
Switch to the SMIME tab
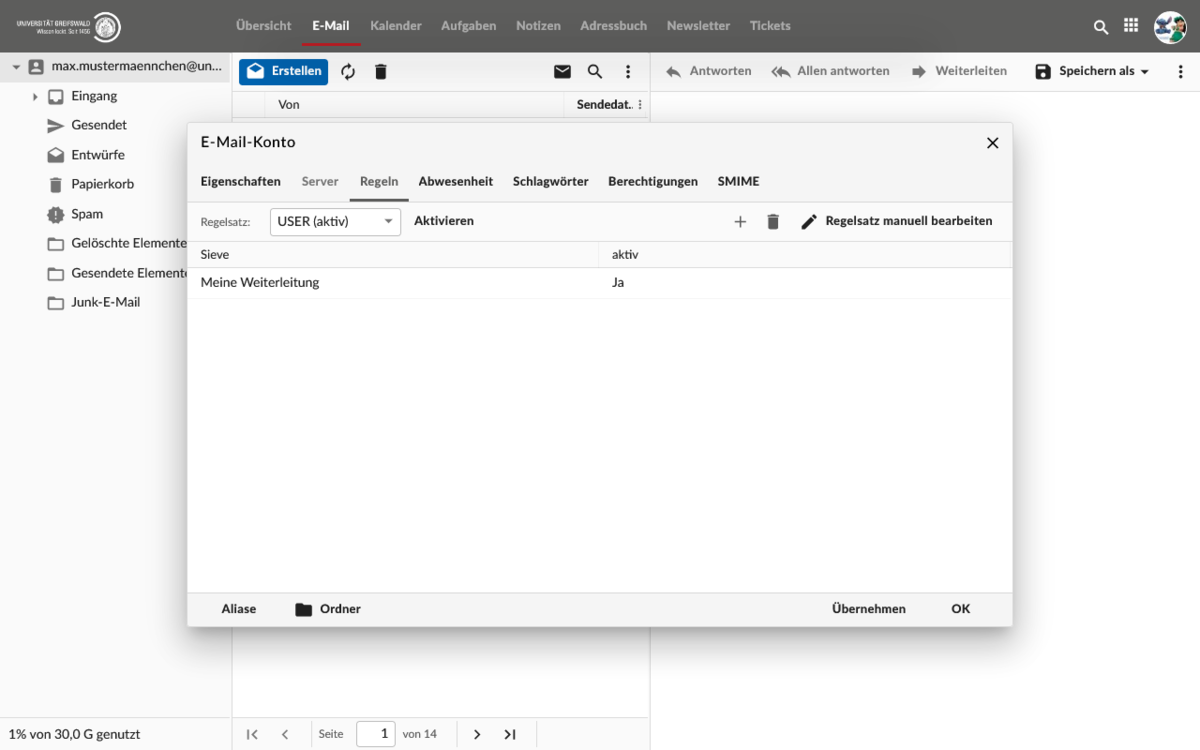[738, 182]
